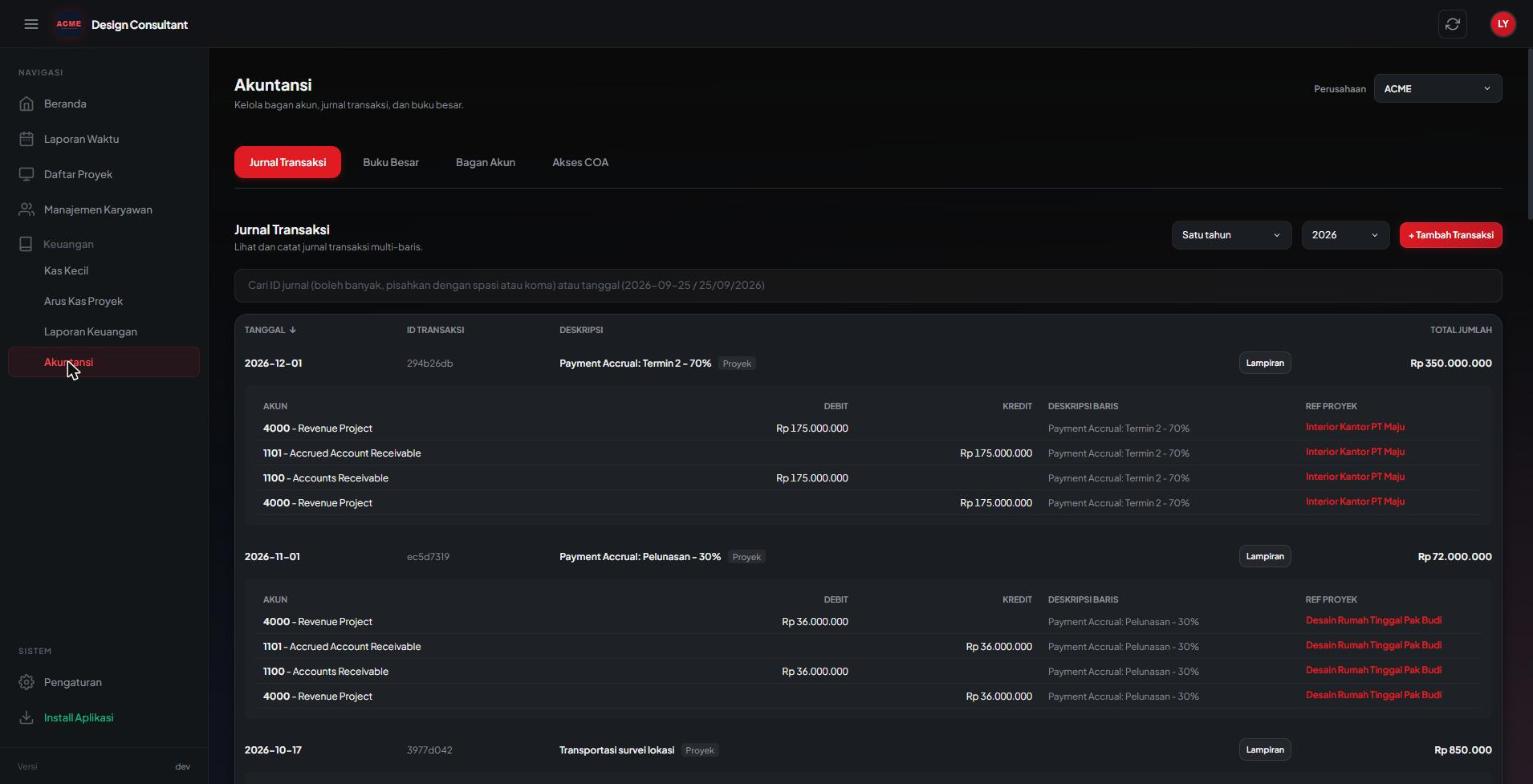Open Lampiran for Pelunasan - 30% transaction
The image size is (1533, 784).
tap(1264, 556)
